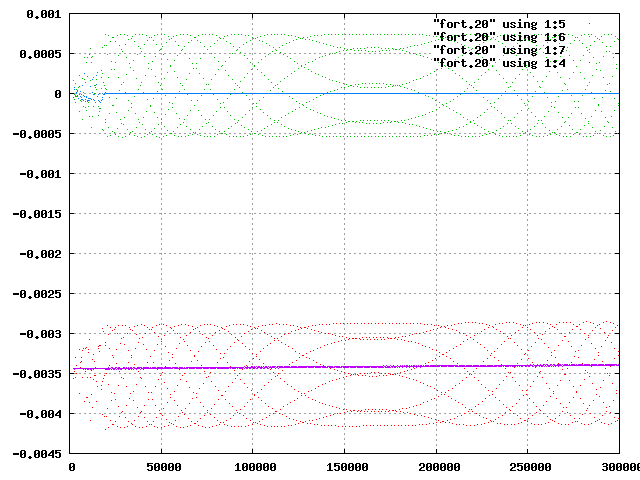Click the blue scattered points near the origin

[89, 91]
